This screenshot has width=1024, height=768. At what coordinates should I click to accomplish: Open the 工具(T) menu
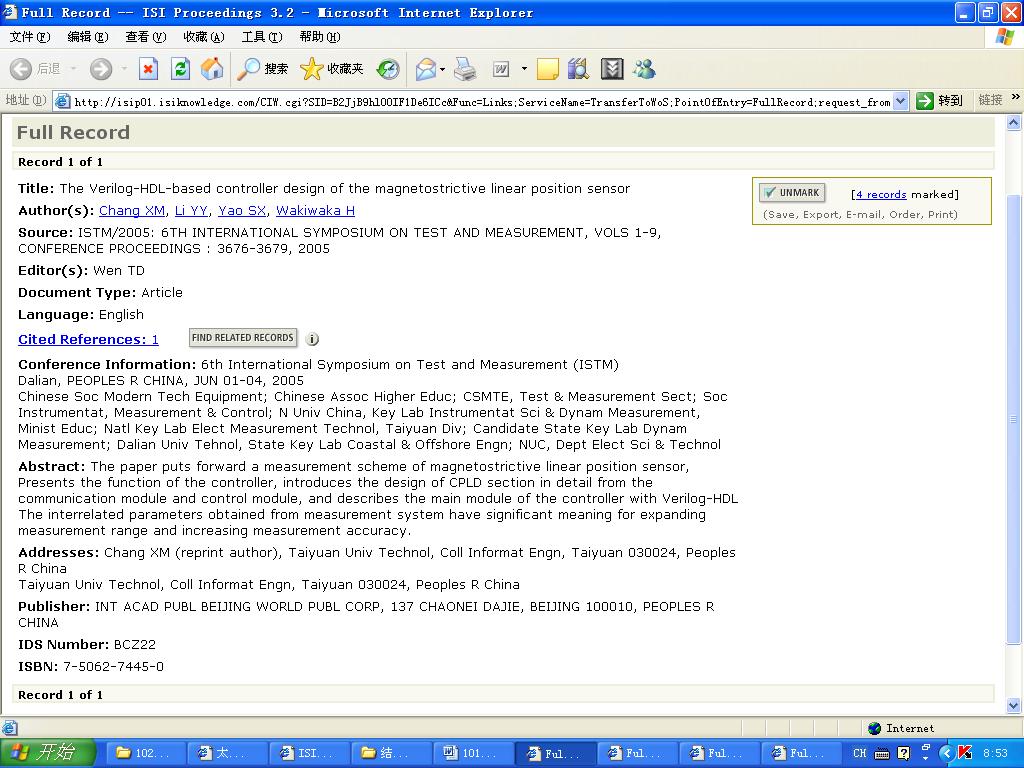tap(261, 37)
